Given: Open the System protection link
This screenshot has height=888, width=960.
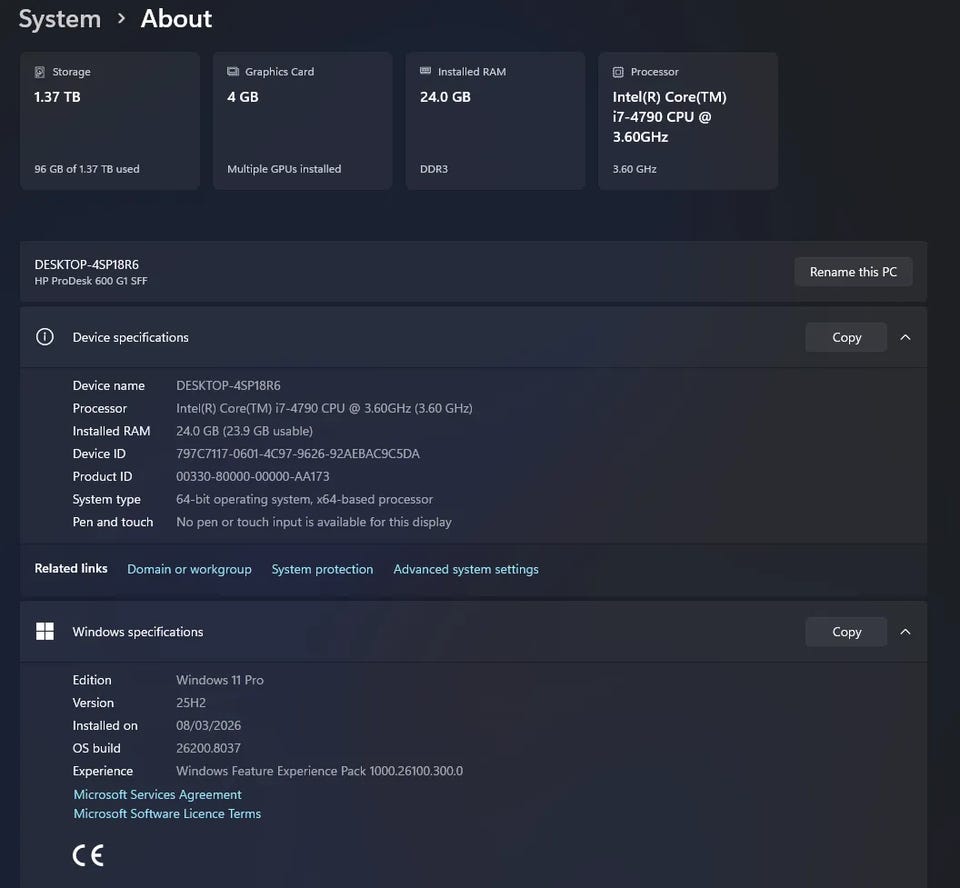Looking at the screenshot, I should click(322, 569).
